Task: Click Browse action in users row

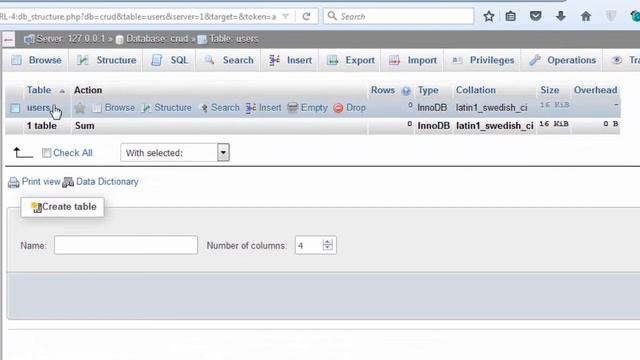Action: (114, 108)
